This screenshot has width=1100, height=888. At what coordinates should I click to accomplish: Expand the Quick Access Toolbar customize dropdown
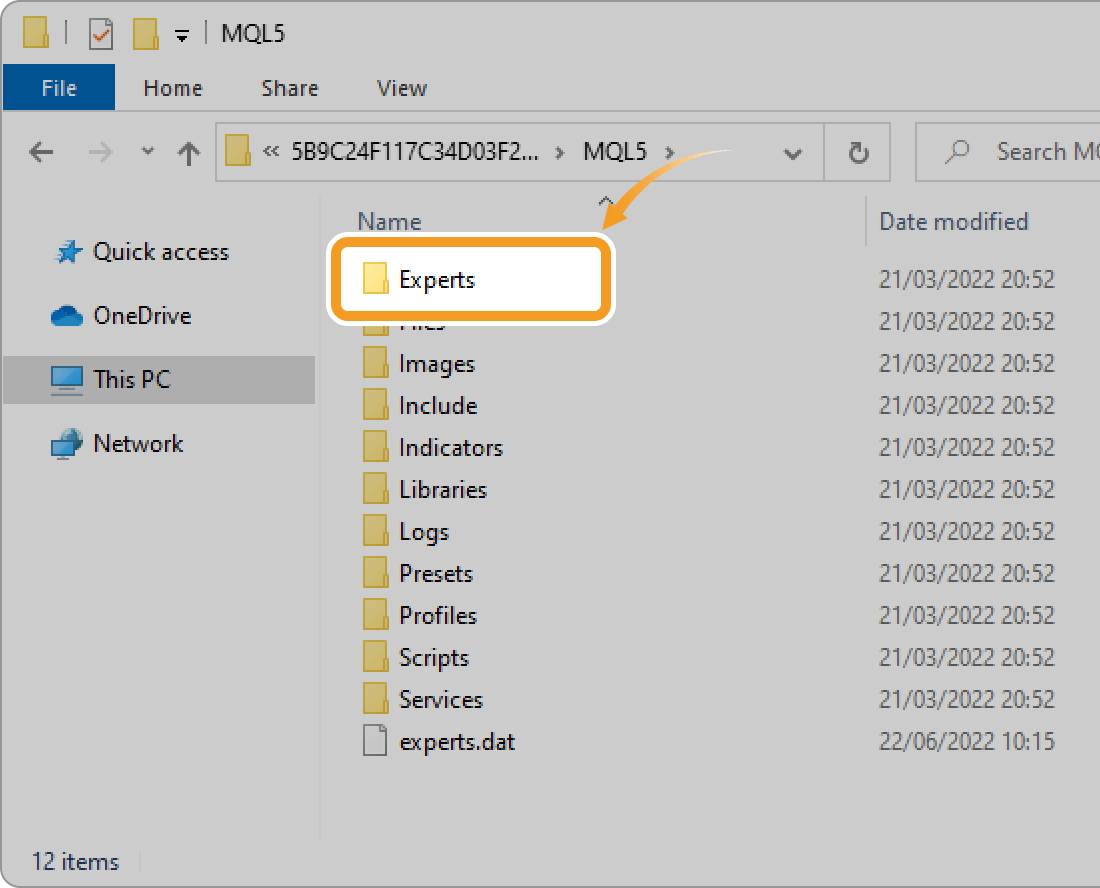point(181,35)
